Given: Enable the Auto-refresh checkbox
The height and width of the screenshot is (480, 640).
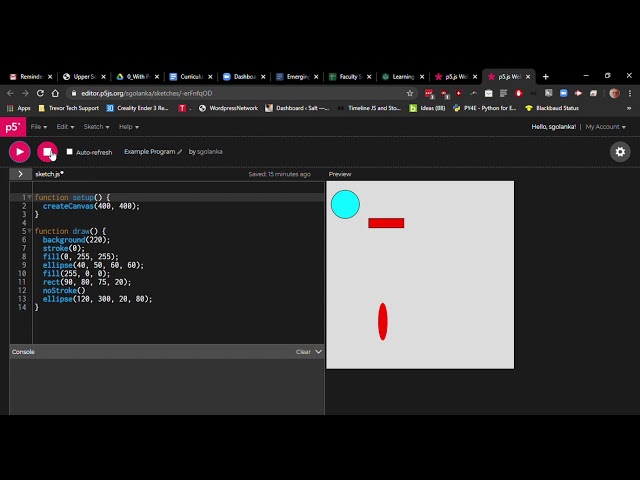Looking at the screenshot, I should click(x=69, y=152).
